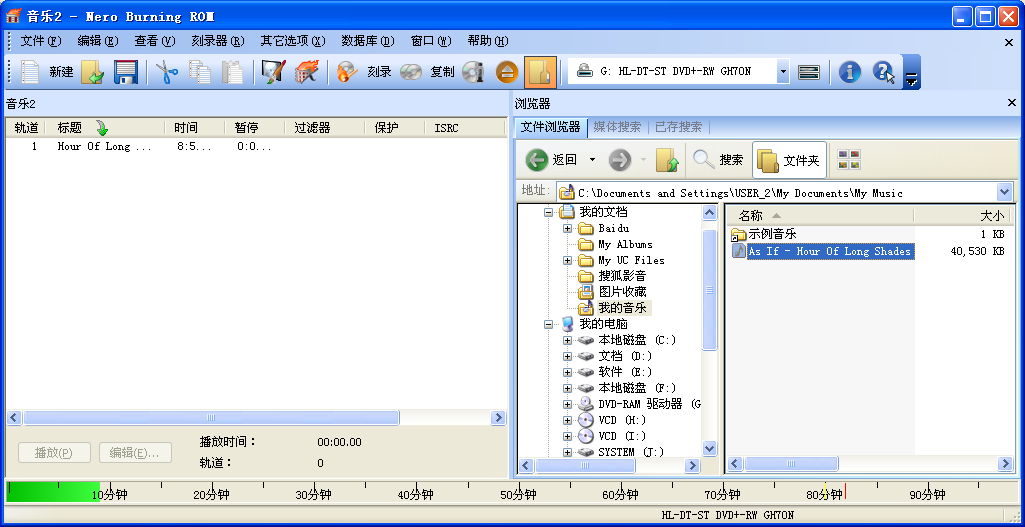1025x527 pixels.
Task: Open the Nero cover designer icon
Action: click(273, 72)
